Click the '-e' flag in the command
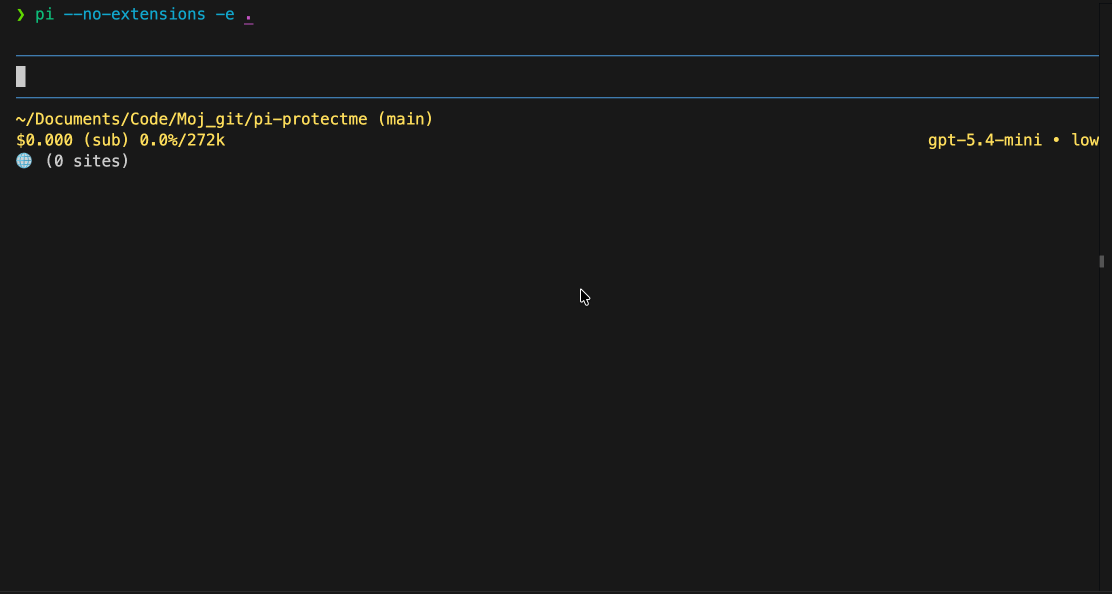The width and height of the screenshot is (1112, 594). point(225,14)
